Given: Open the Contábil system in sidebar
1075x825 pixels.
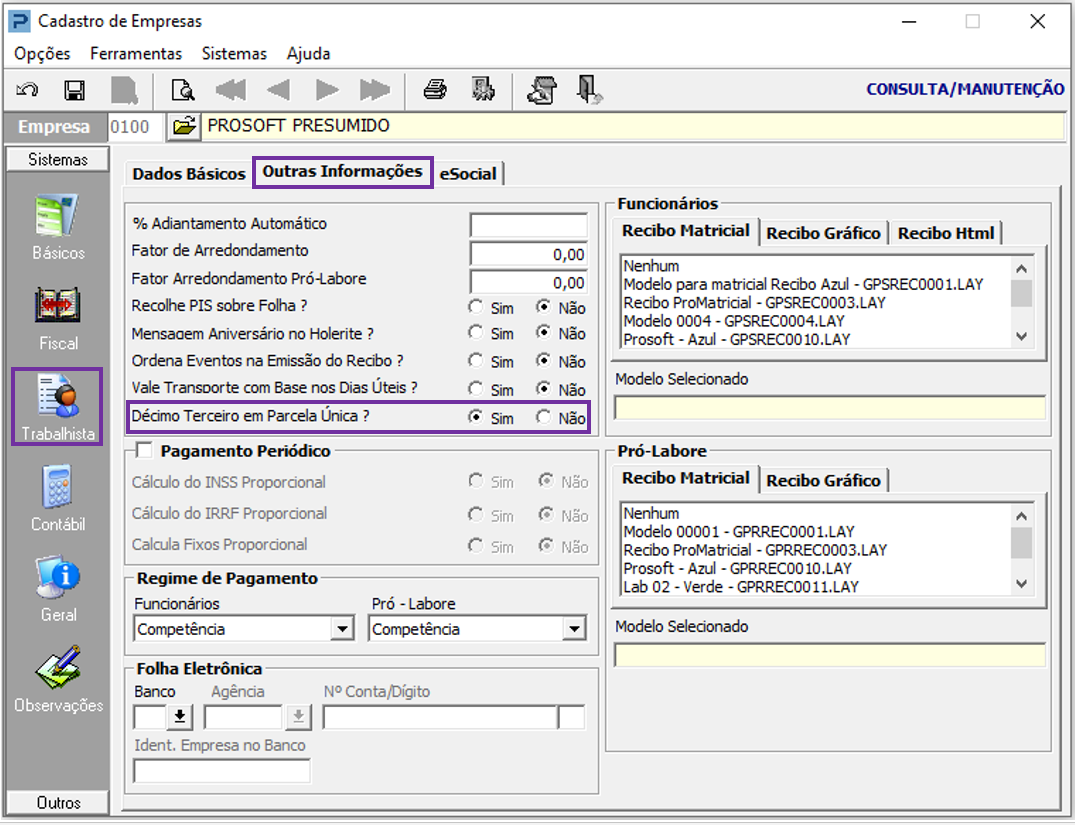Looking at the screenshot, I should pyautogui.click(x=58, y=499).
